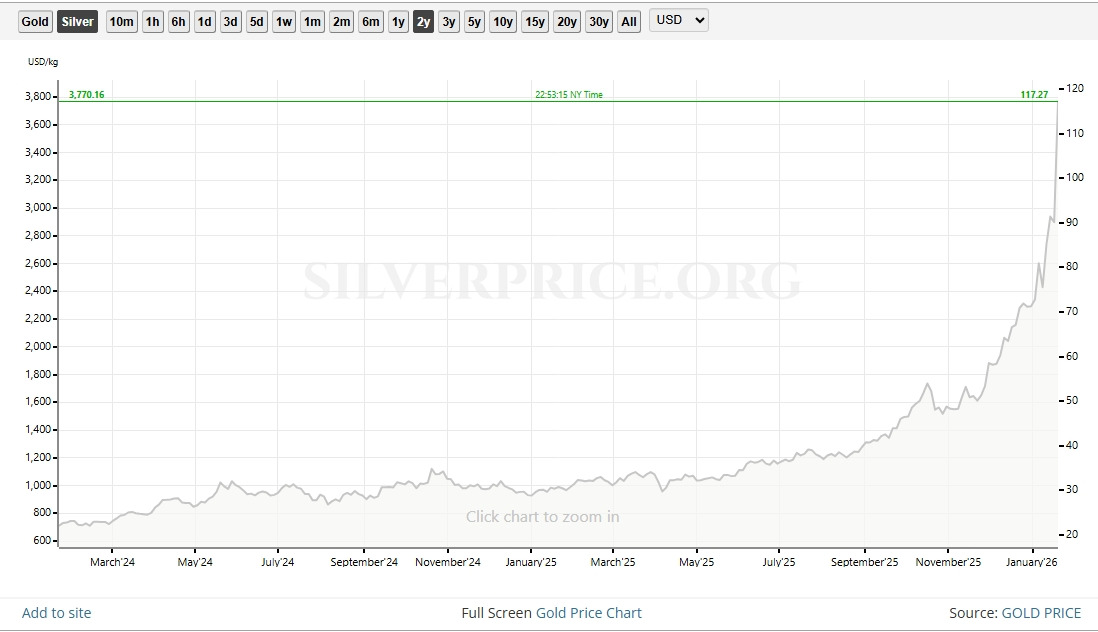View the 1w price history
Screen dimensions: 1098x632
point(284,22)
